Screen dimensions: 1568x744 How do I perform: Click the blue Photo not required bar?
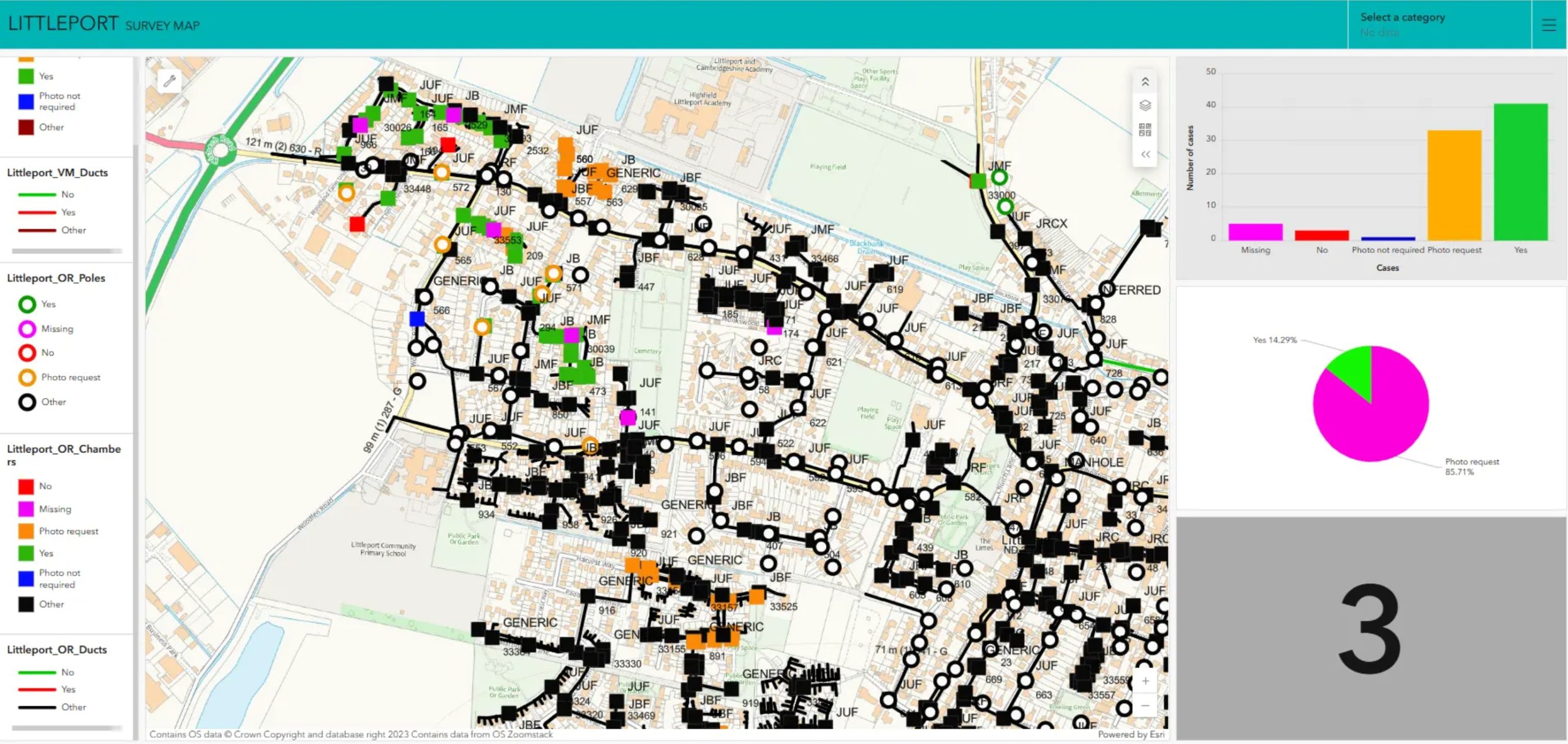coord(1388,238)
